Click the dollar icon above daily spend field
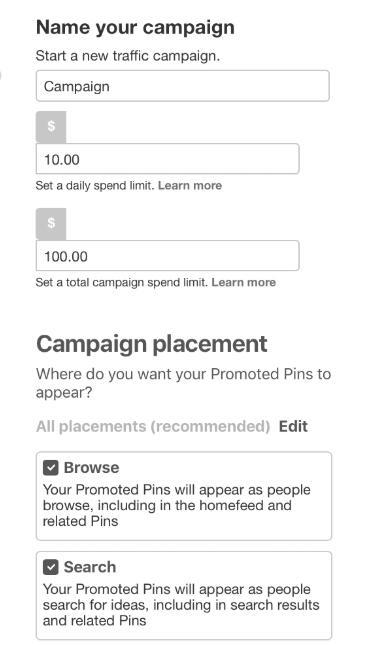 click(x=51, y=126)
